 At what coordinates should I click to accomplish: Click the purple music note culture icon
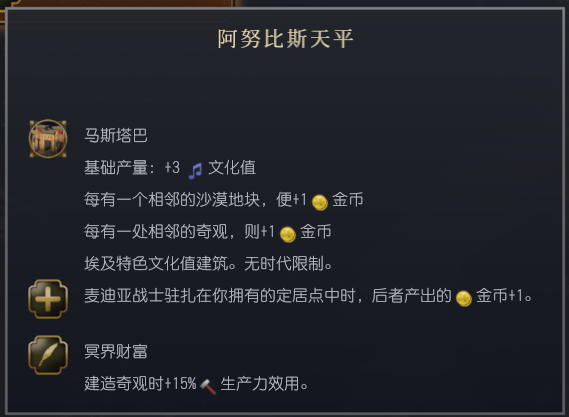(195, 171)
